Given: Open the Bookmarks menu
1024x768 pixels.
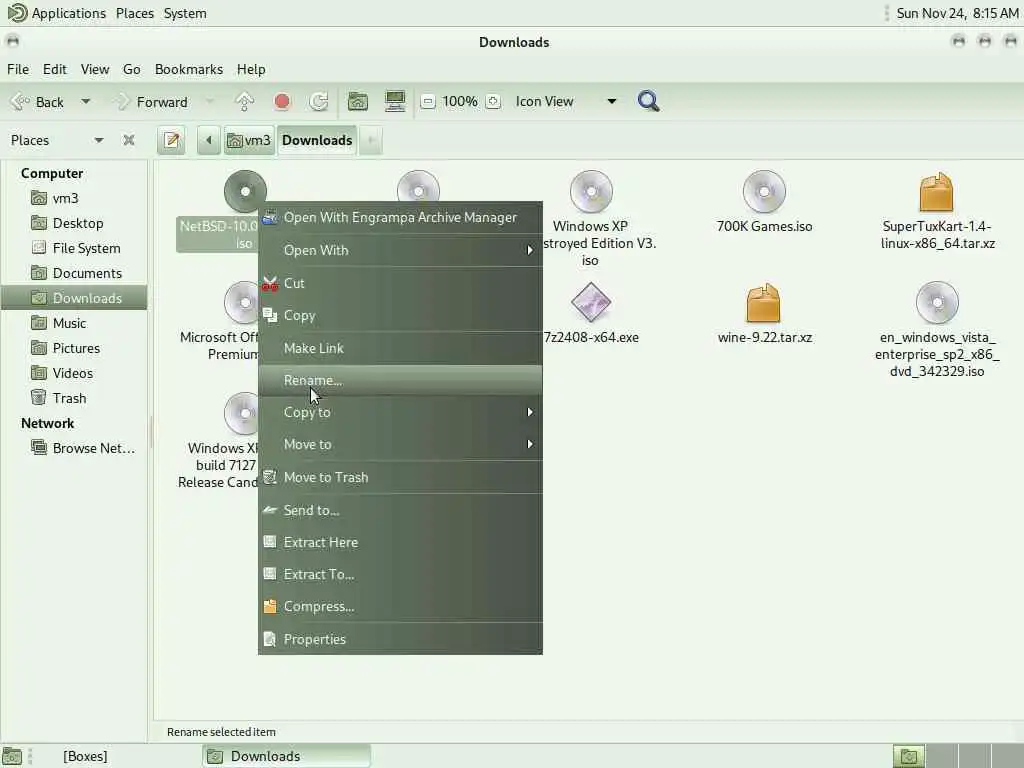Looking at the screenshot, I should pos(189,69).
